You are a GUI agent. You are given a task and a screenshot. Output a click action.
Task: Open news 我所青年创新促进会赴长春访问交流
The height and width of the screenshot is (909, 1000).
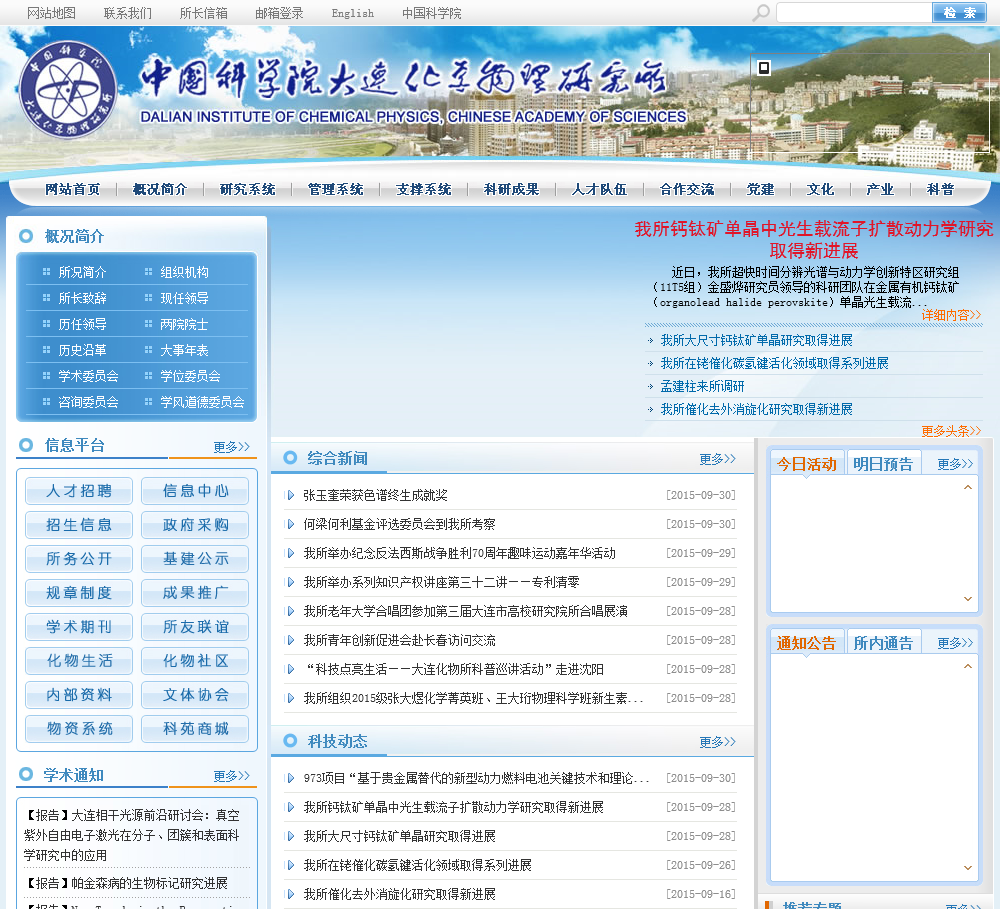pos(399,640)
